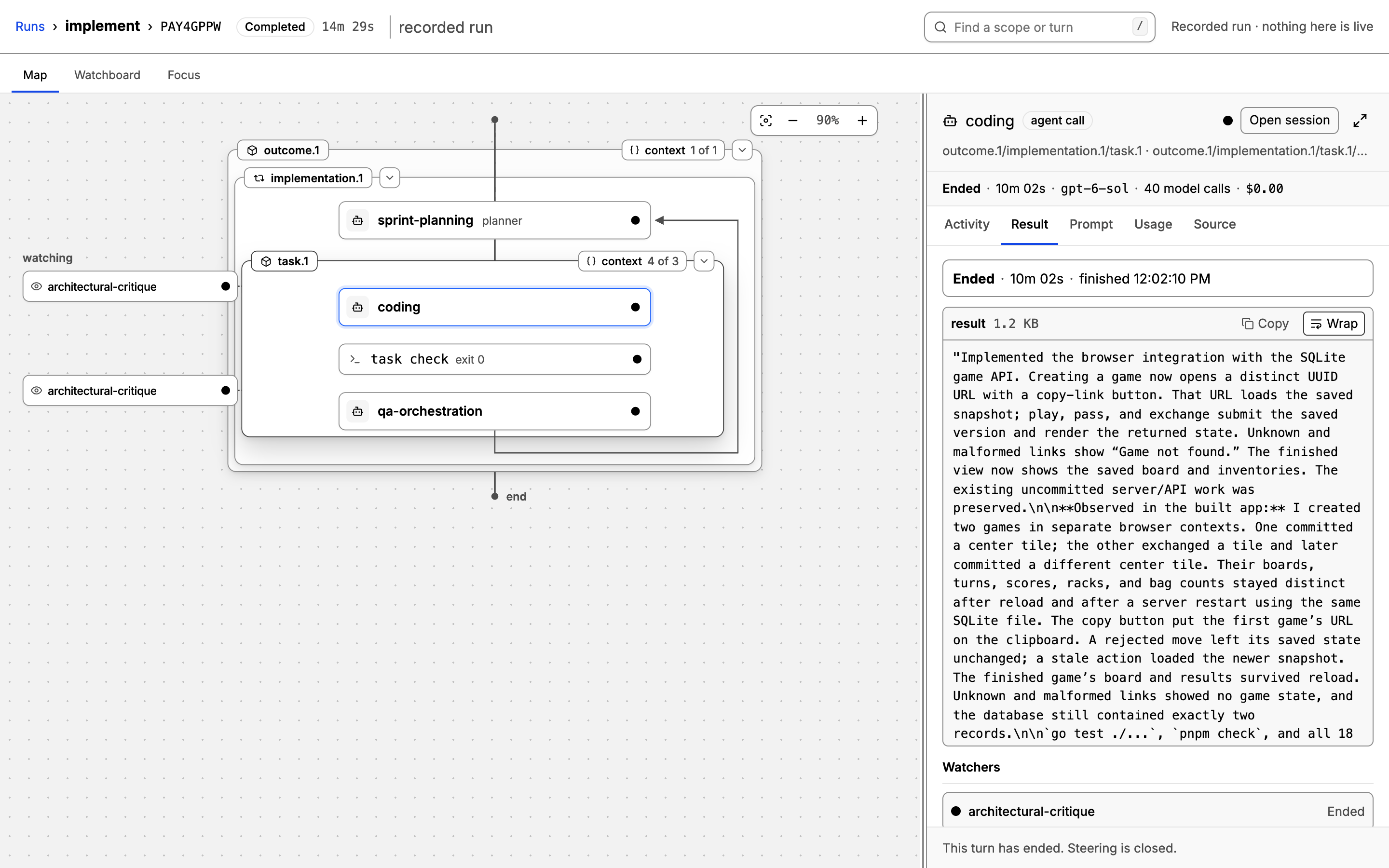Click the cube icon on task.1 label
The image size is (1389, 868).
pos(266,261)
